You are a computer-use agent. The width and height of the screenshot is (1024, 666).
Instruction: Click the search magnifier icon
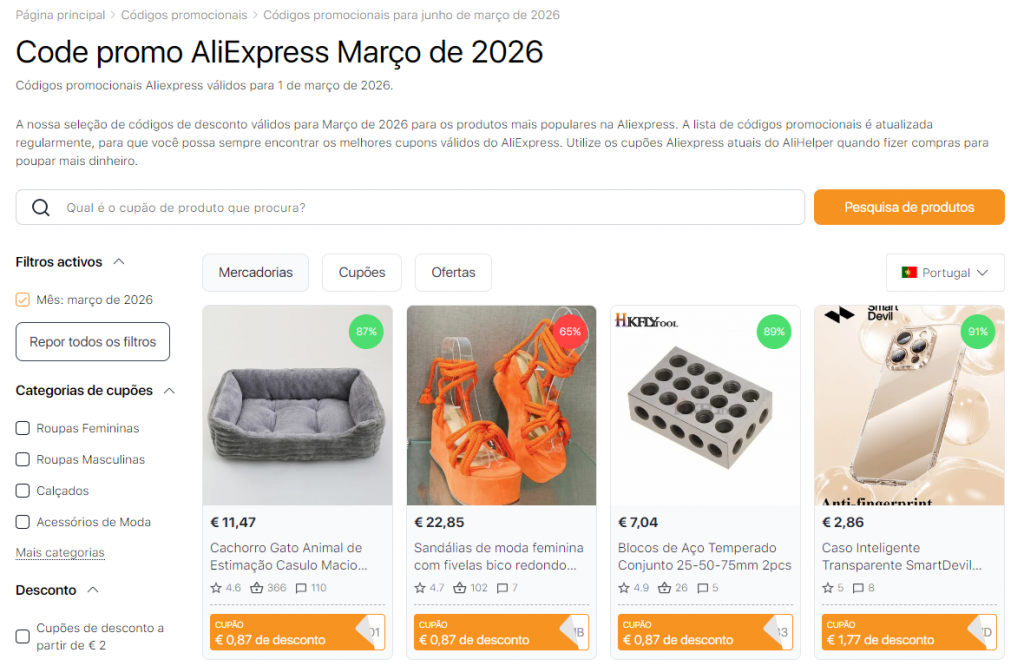(40, 207)
